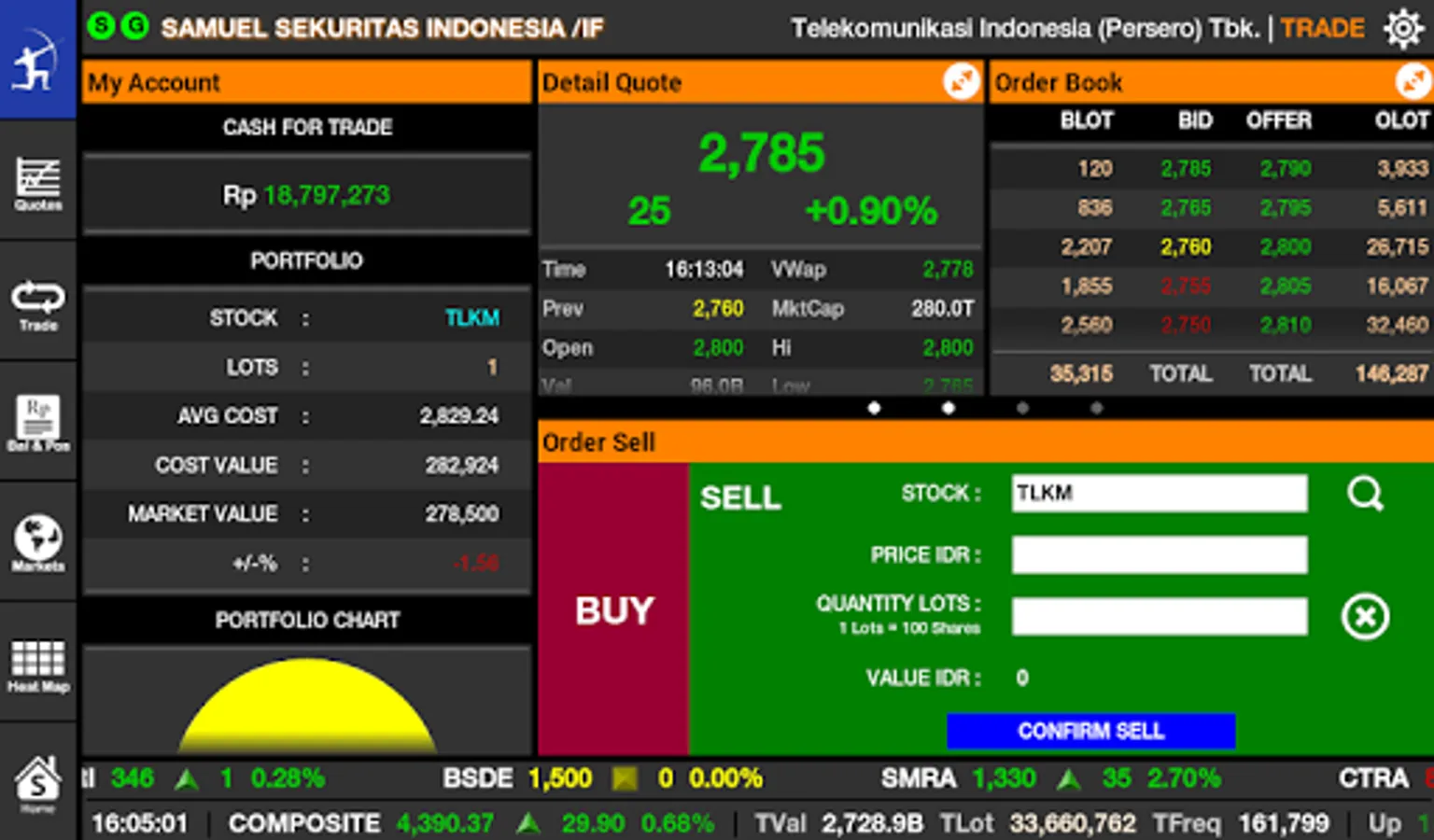Click the TFreq value 161,799
Screen dimensions: 1434x840
(x=1283, y=823)
